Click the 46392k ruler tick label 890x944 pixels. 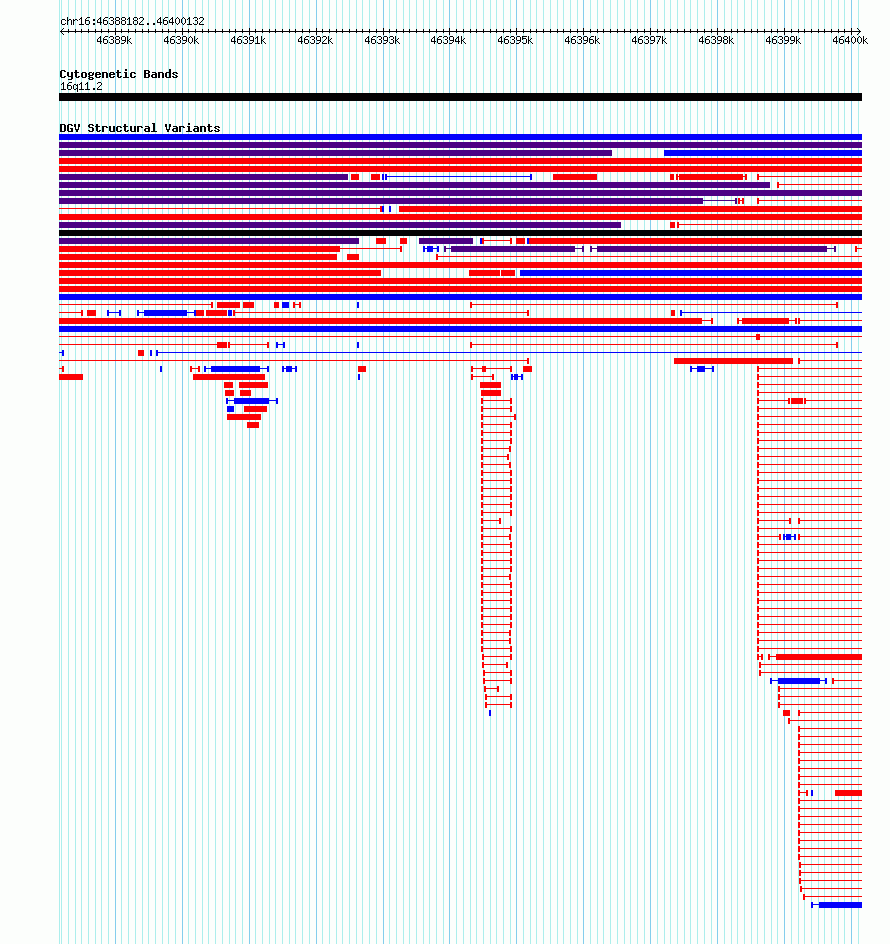point(315,40)
